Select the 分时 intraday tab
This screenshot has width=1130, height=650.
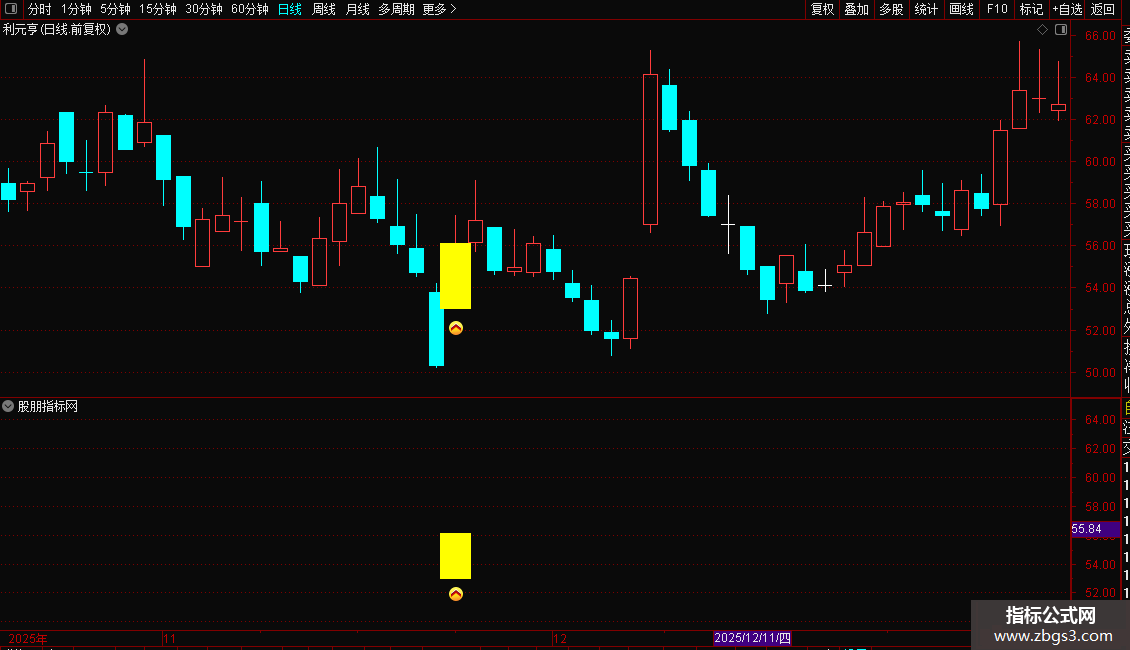39,9
